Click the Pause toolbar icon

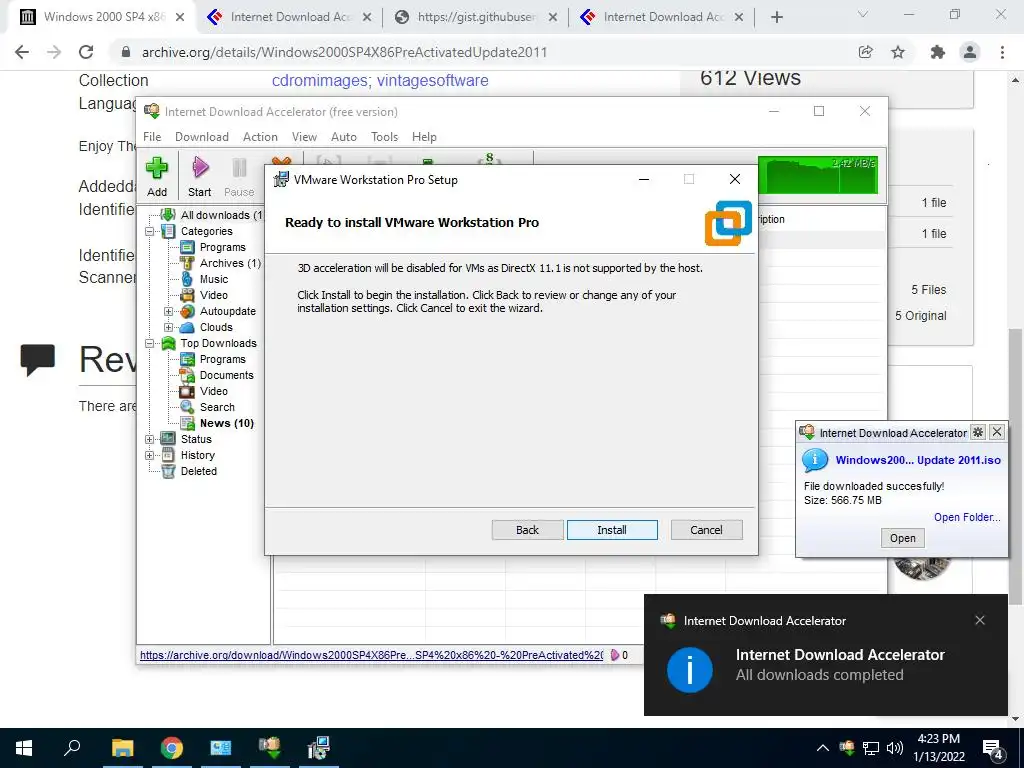pyautogui.click(x=239, y=168)
